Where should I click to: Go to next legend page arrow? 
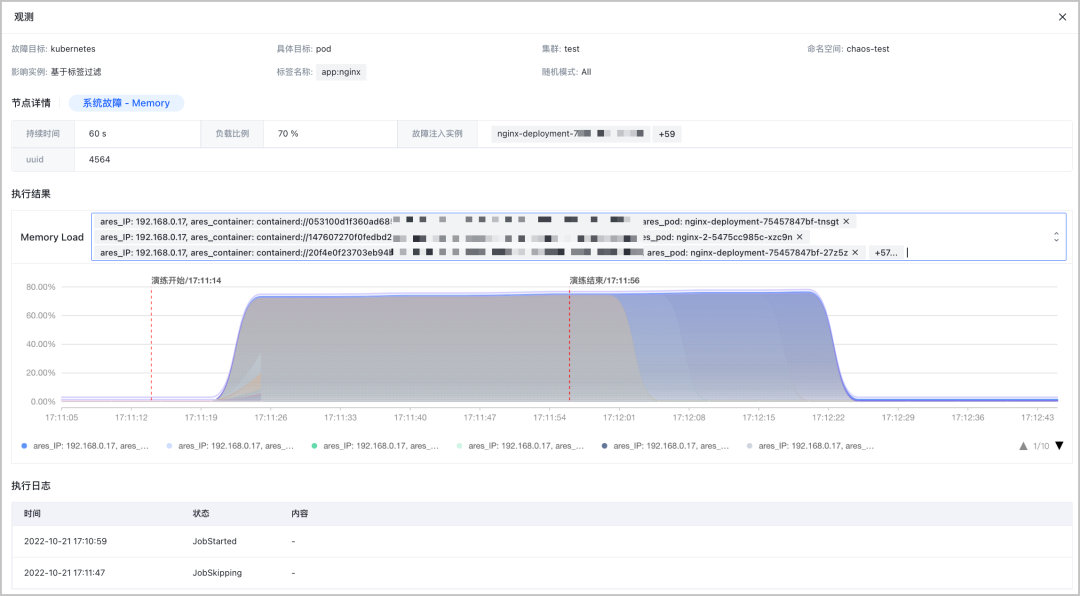coord(1059,446)
